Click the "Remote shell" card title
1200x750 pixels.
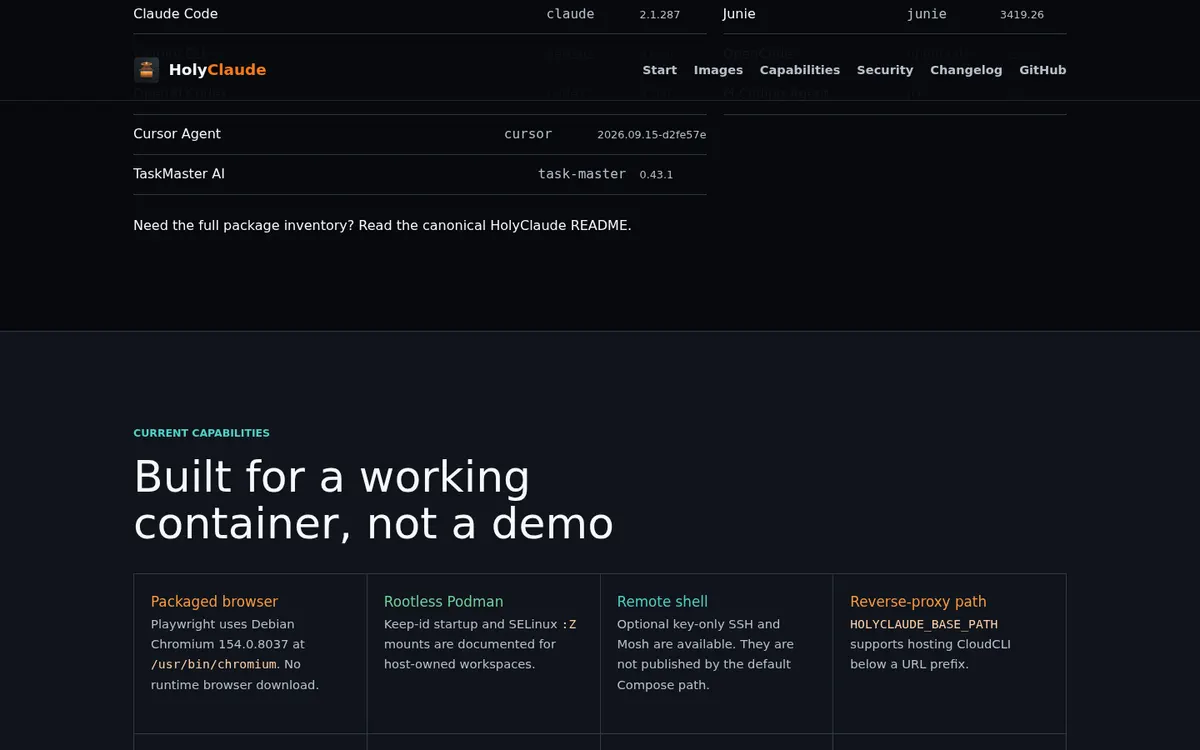pyautogui.click(x=662, y=602)
